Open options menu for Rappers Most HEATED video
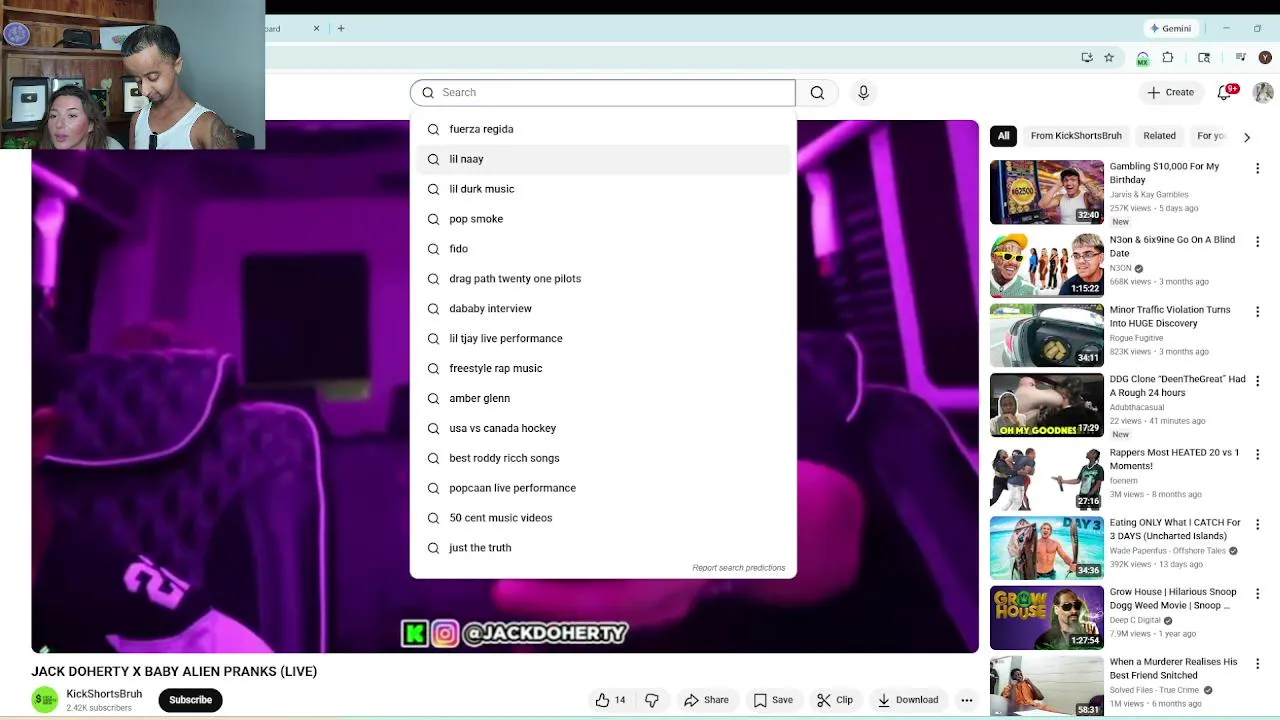This screenshot has height=720, width=1280. (1258, 454)
